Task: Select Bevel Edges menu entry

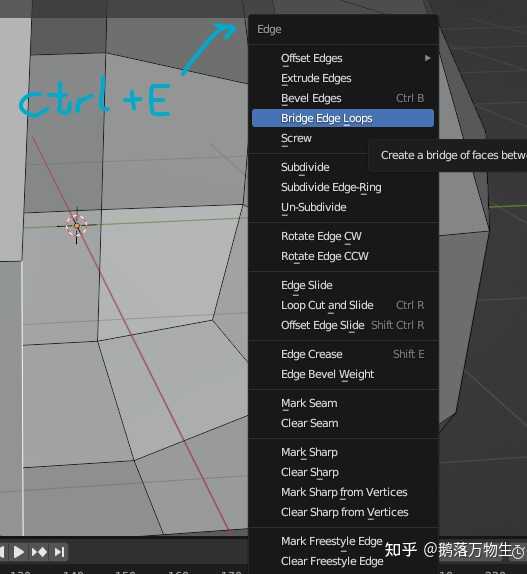Action: tap(343, 98)
